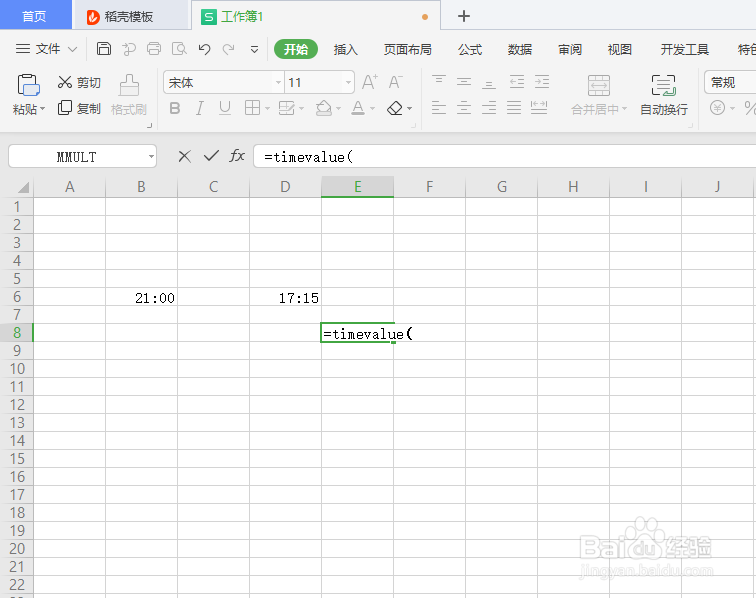
Task: Open the font name 宋体 dropdown
Action: tap(278, 82)
